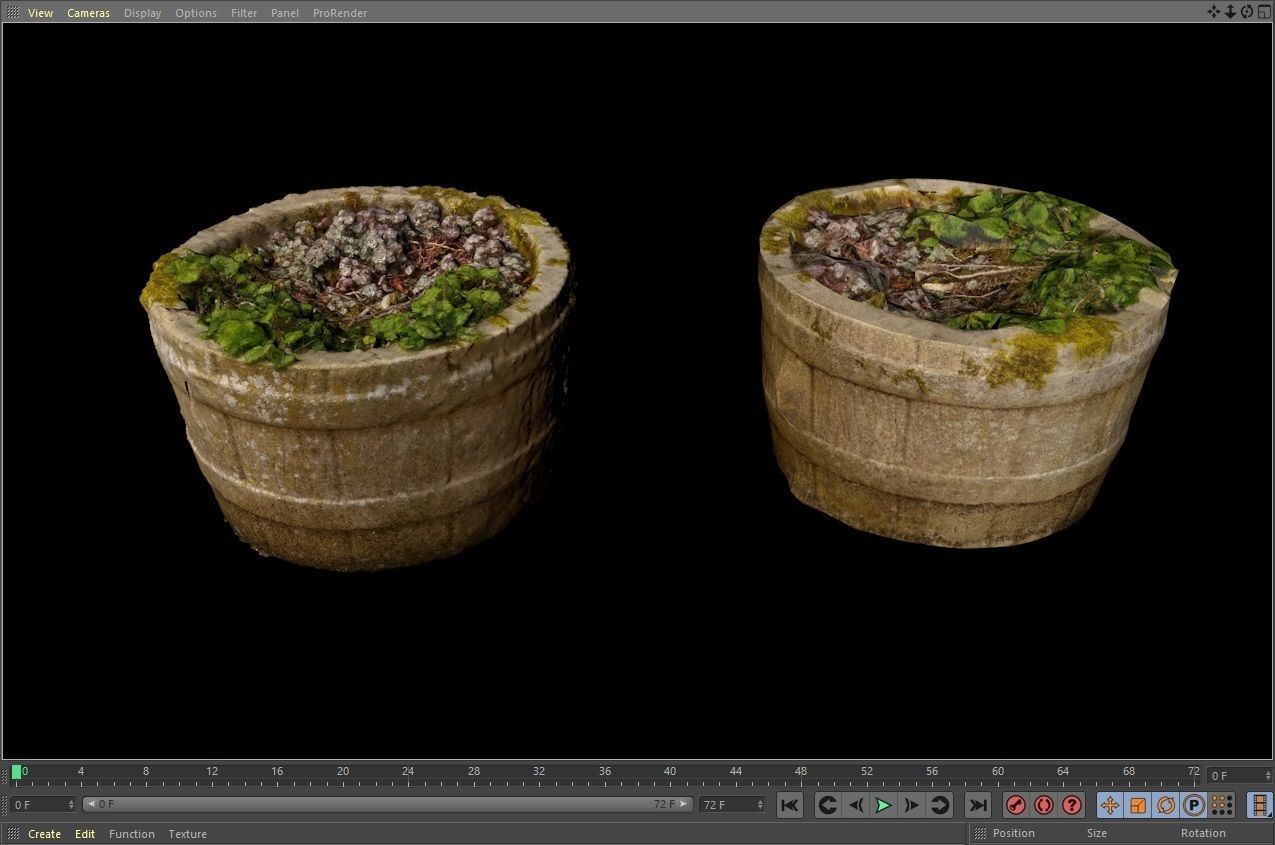This screenshot has width=1275, height=845.
Task: Go to previous key button
Action: point(827,805)
